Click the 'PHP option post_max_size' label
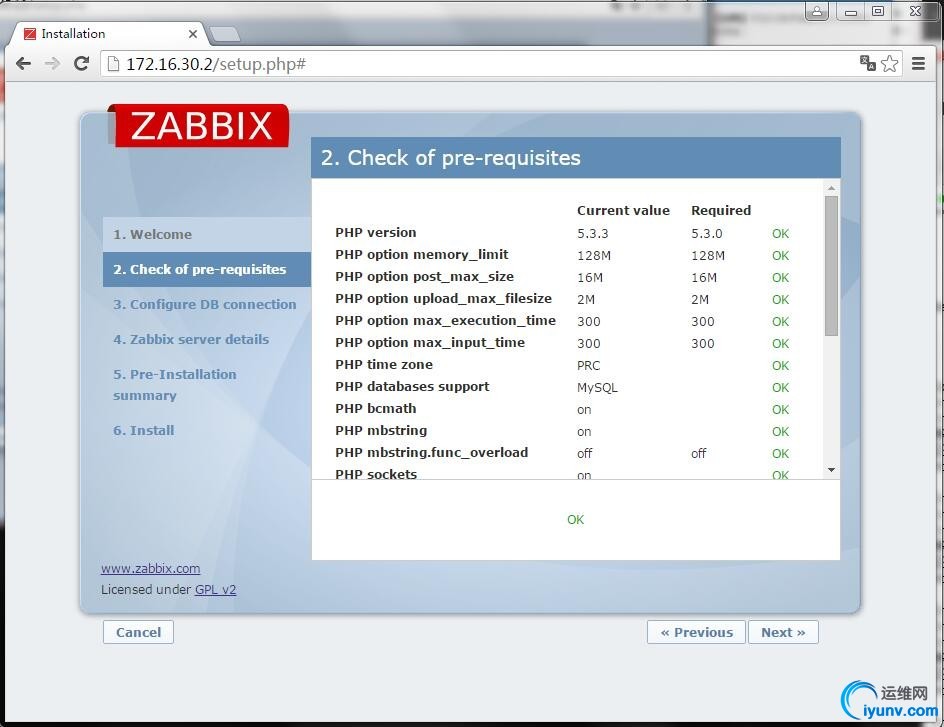This screenshot has height=727, width=944. (424, 277)
